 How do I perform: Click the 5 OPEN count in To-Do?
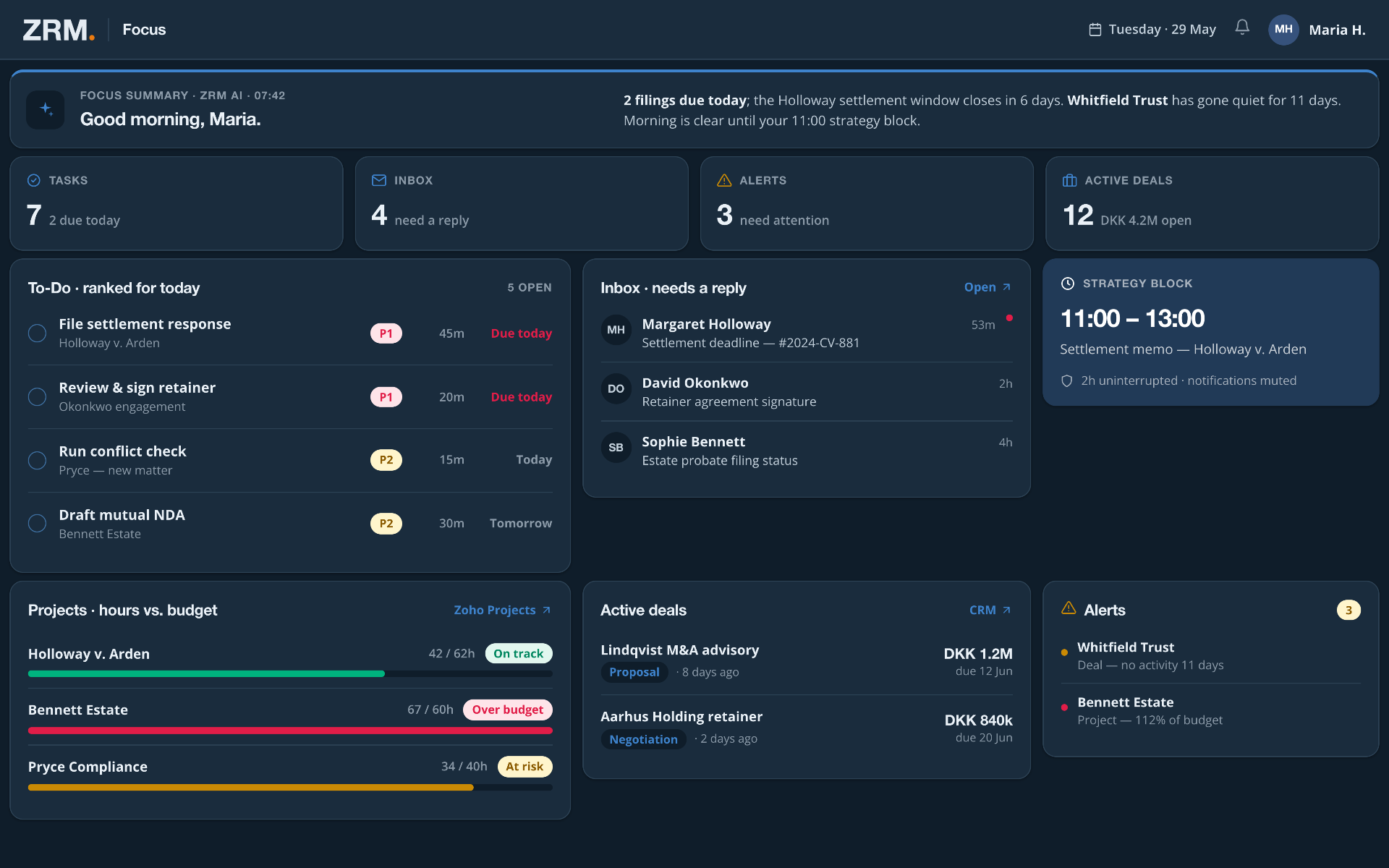pos(530,287)
